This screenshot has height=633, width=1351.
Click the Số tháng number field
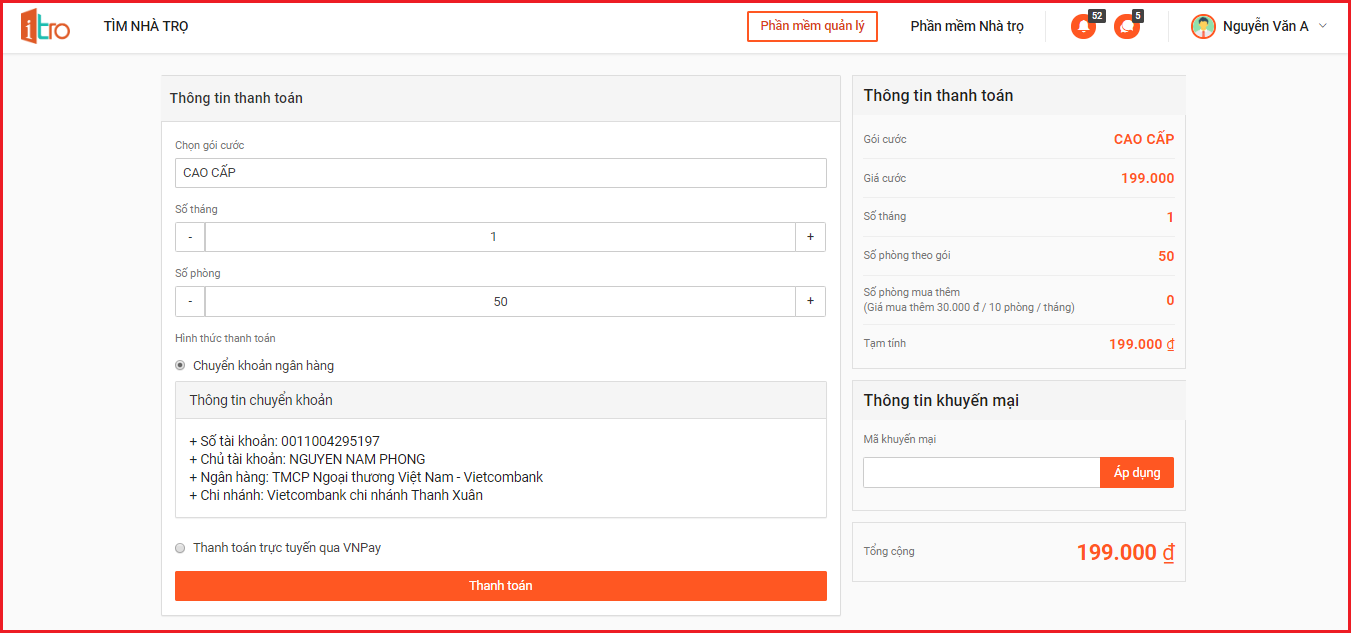[x=500, y=237]
